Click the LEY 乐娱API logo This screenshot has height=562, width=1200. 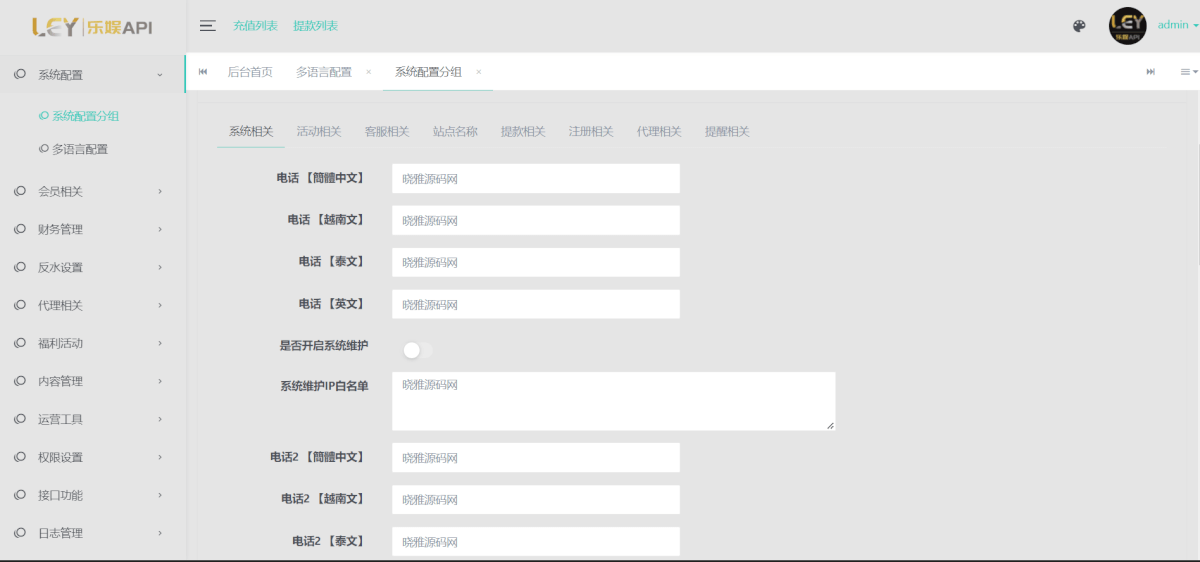click(92, 27)
